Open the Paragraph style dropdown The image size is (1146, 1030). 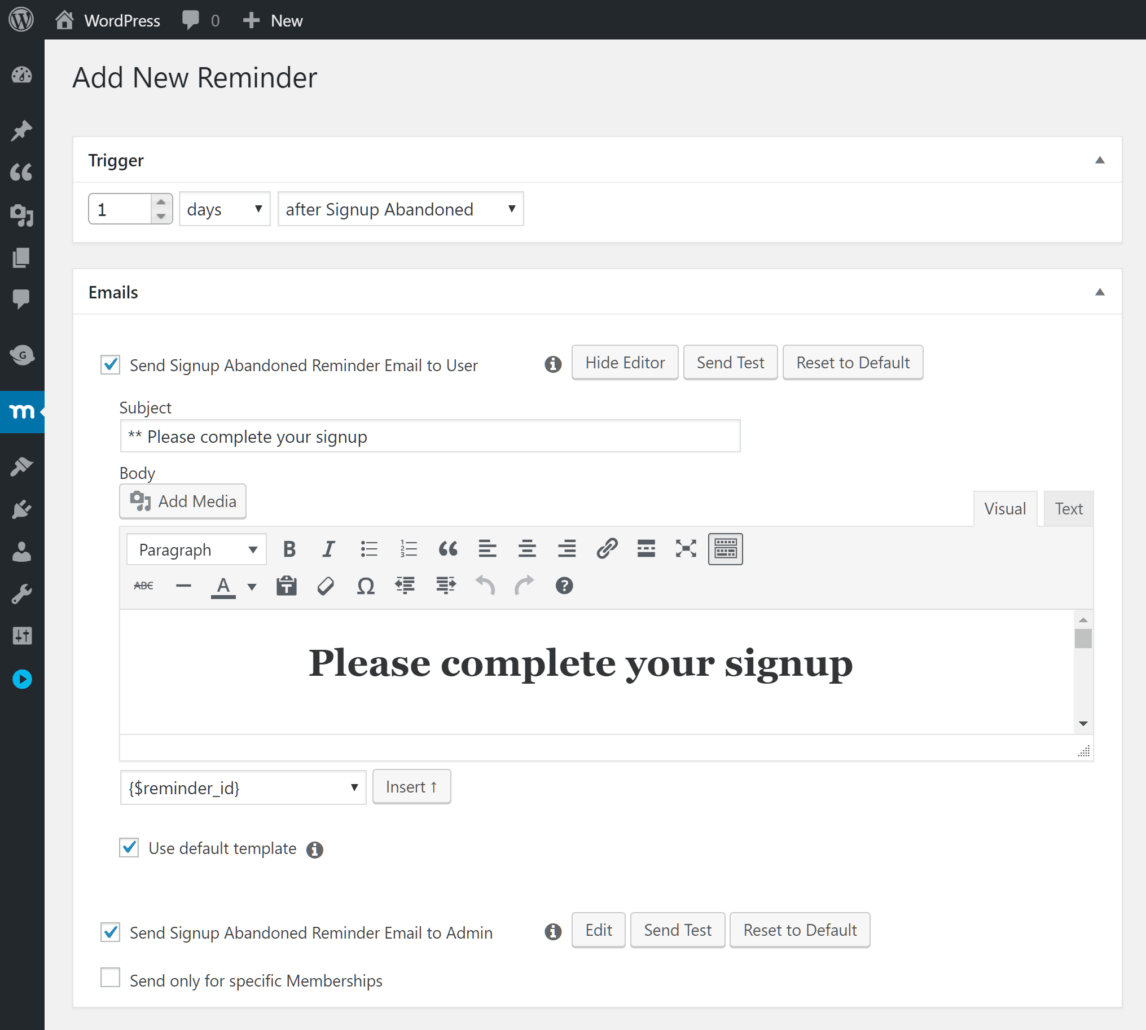[196, 549]
